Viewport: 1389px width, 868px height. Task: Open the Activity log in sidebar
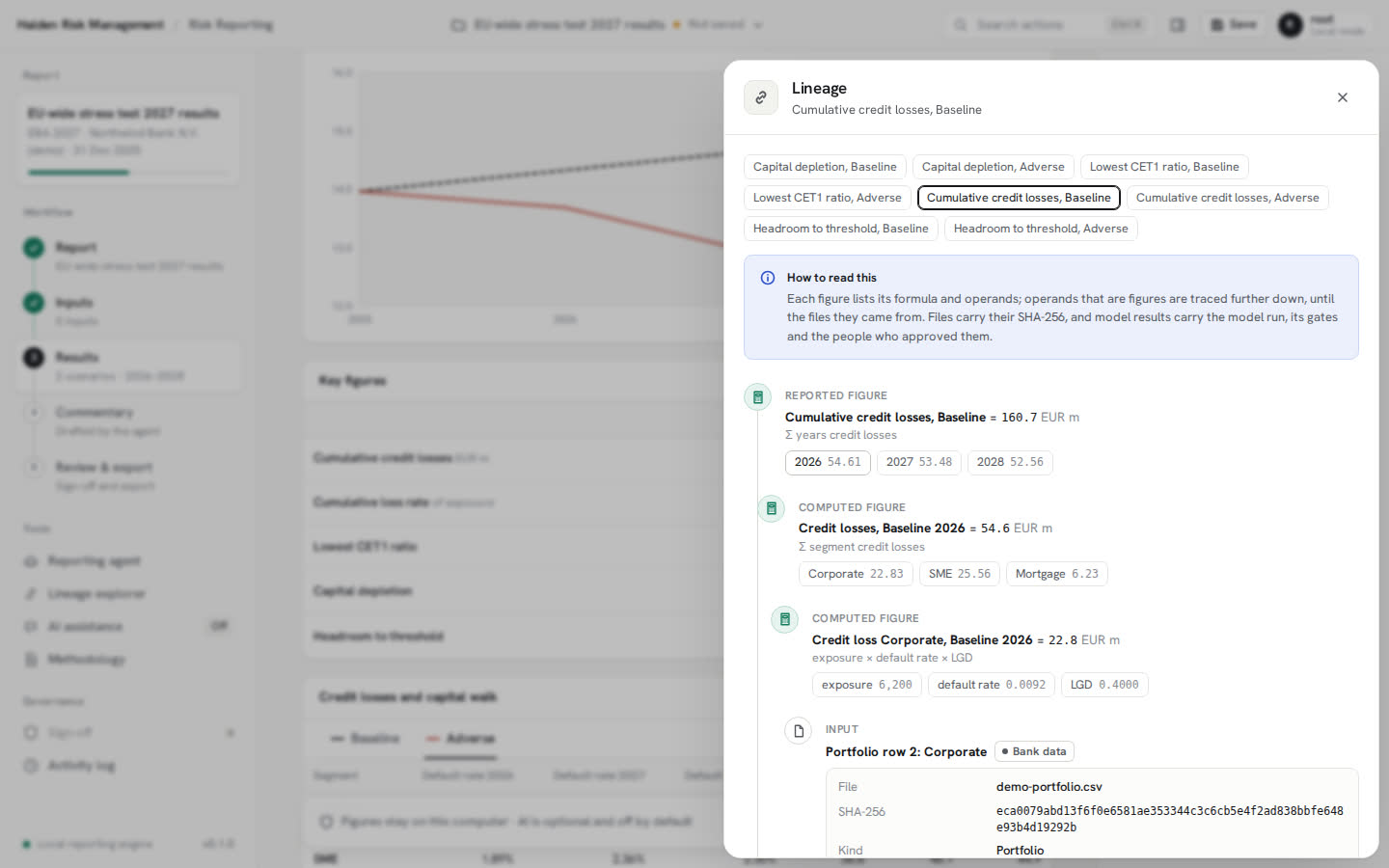pos(127,766)
